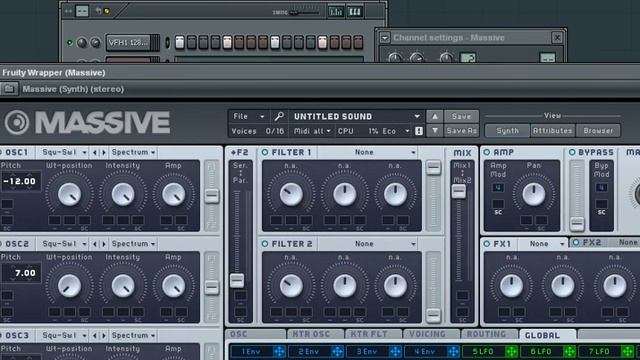Select the Browser view button
The width and height of the screenshot is (640, 360).
[x=598, y=131]
